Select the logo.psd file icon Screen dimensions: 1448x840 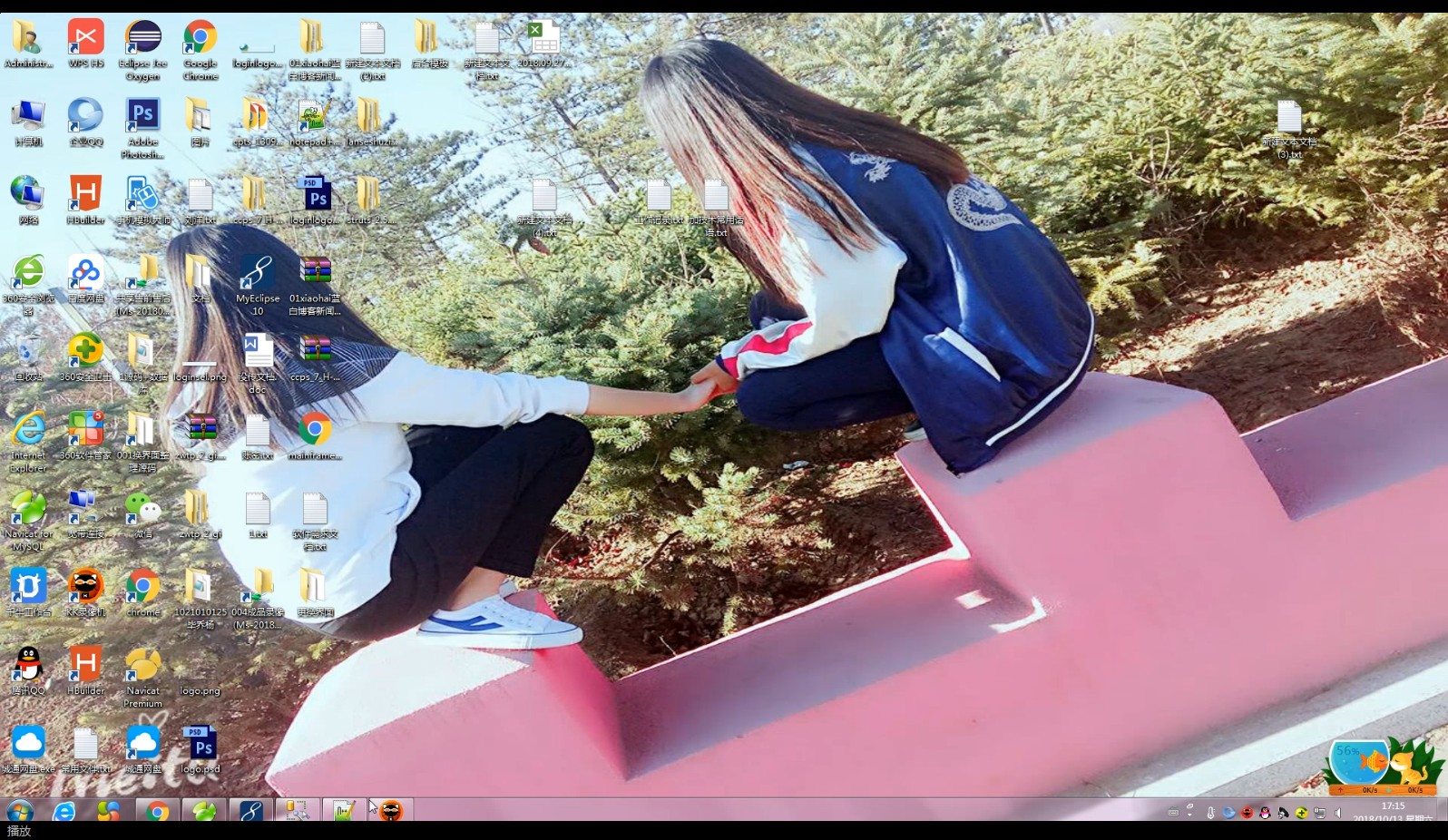[201, 749]
